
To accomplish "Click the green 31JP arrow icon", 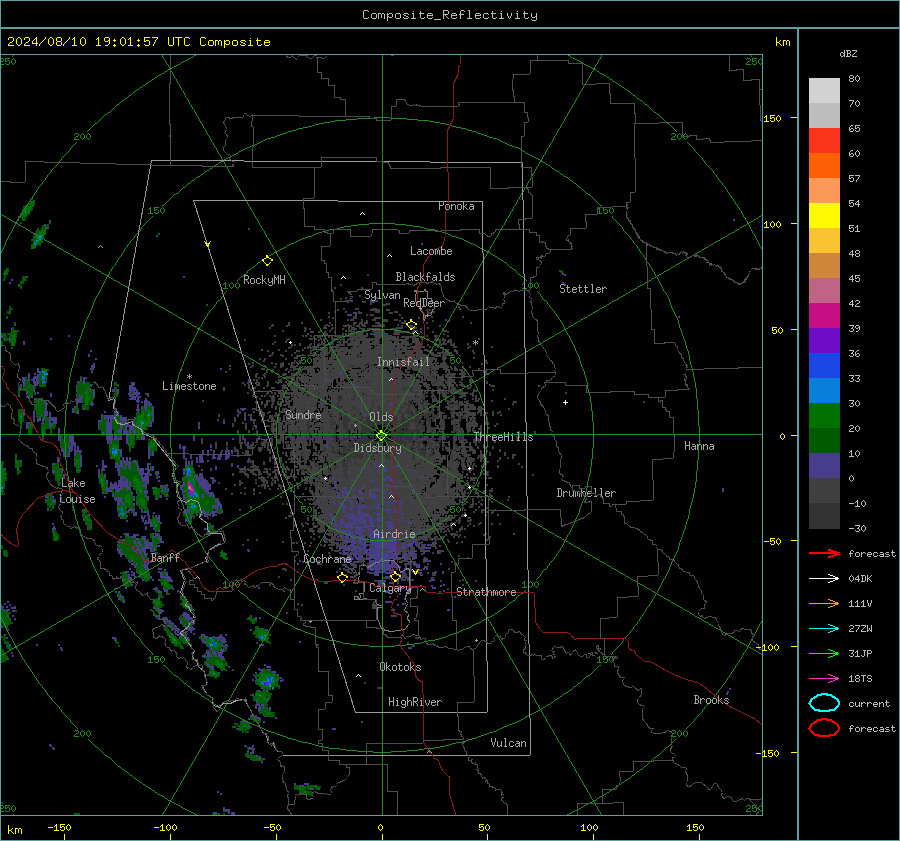I will click(x=824, y=653).
